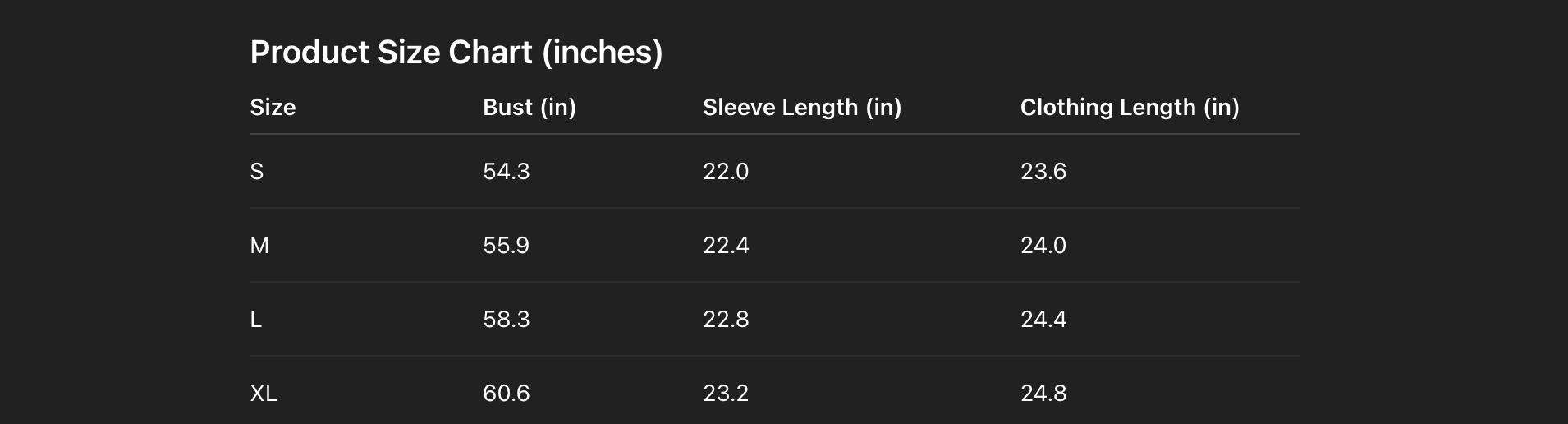Image resolution: width=1568 pixels, height=424 pixels.
Task: Select the Clothing Length (in) header
Action: coord(1129,108)
